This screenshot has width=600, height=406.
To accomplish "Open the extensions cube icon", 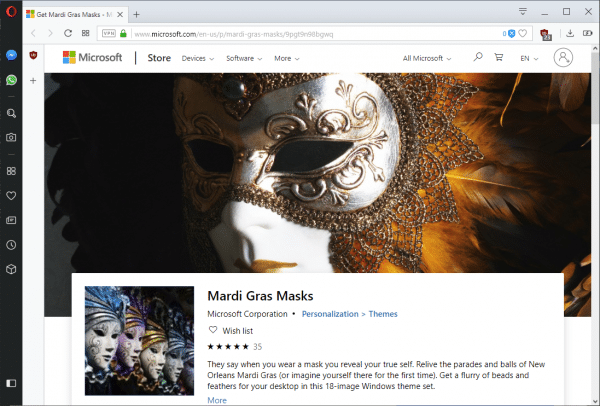I will [11, 269].
